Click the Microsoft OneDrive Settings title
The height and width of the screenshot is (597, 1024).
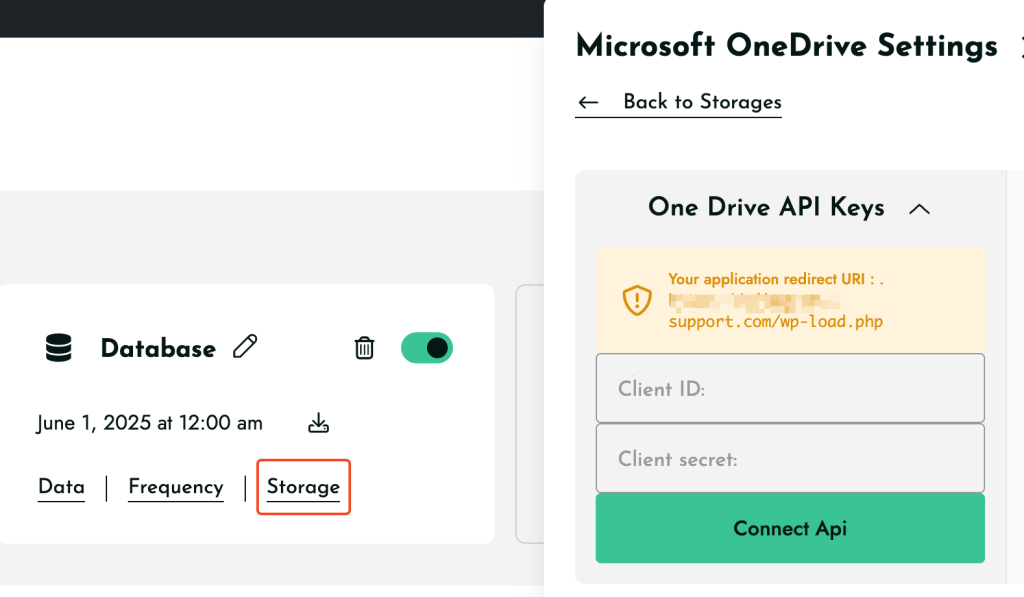pyautogui.click(x=787, y=46)
